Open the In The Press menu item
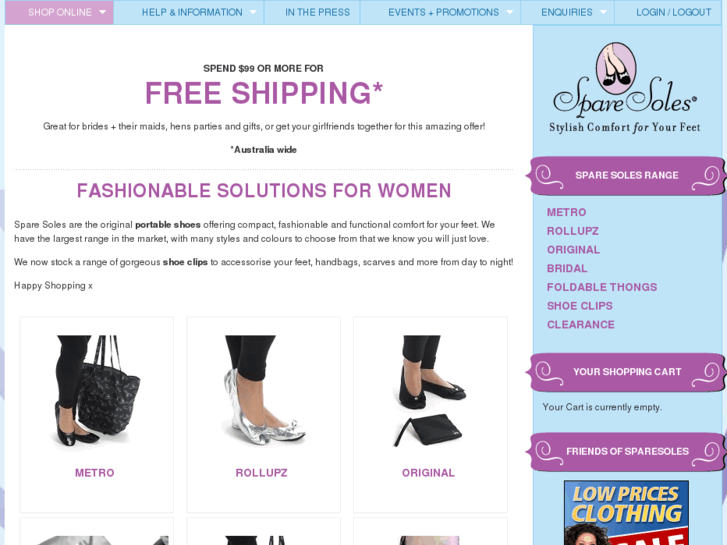 coord(318,12)
